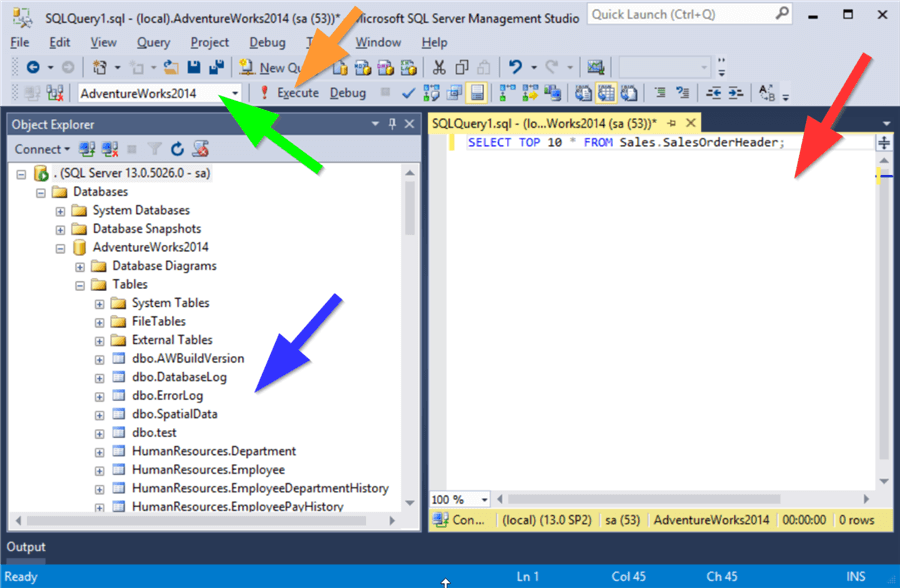
Task: Click the Display Estimated Execution Plan icon
Action: point(431,93)
